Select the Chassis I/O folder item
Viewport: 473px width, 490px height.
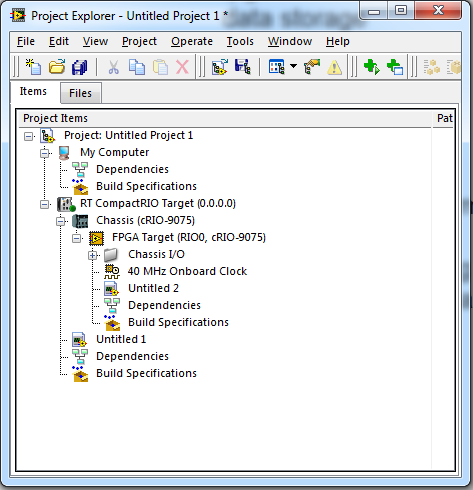pyautogui.click(x=156, y=254)
